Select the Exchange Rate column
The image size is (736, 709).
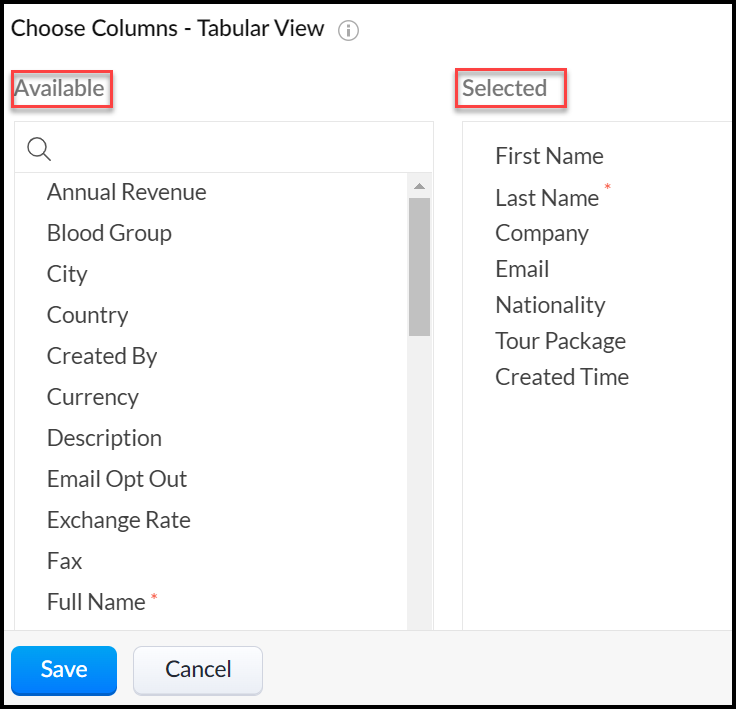(118, 520)
